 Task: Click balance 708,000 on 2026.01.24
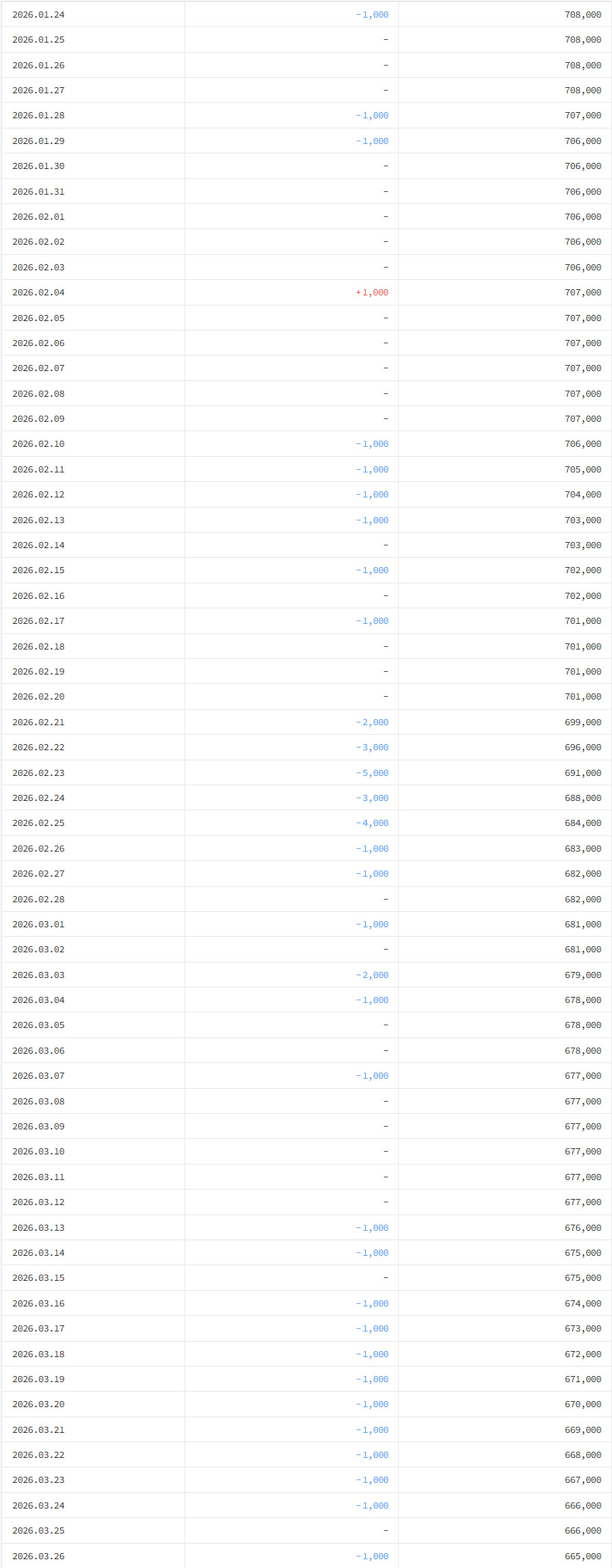pyautogui.click(x=582, y=15)
